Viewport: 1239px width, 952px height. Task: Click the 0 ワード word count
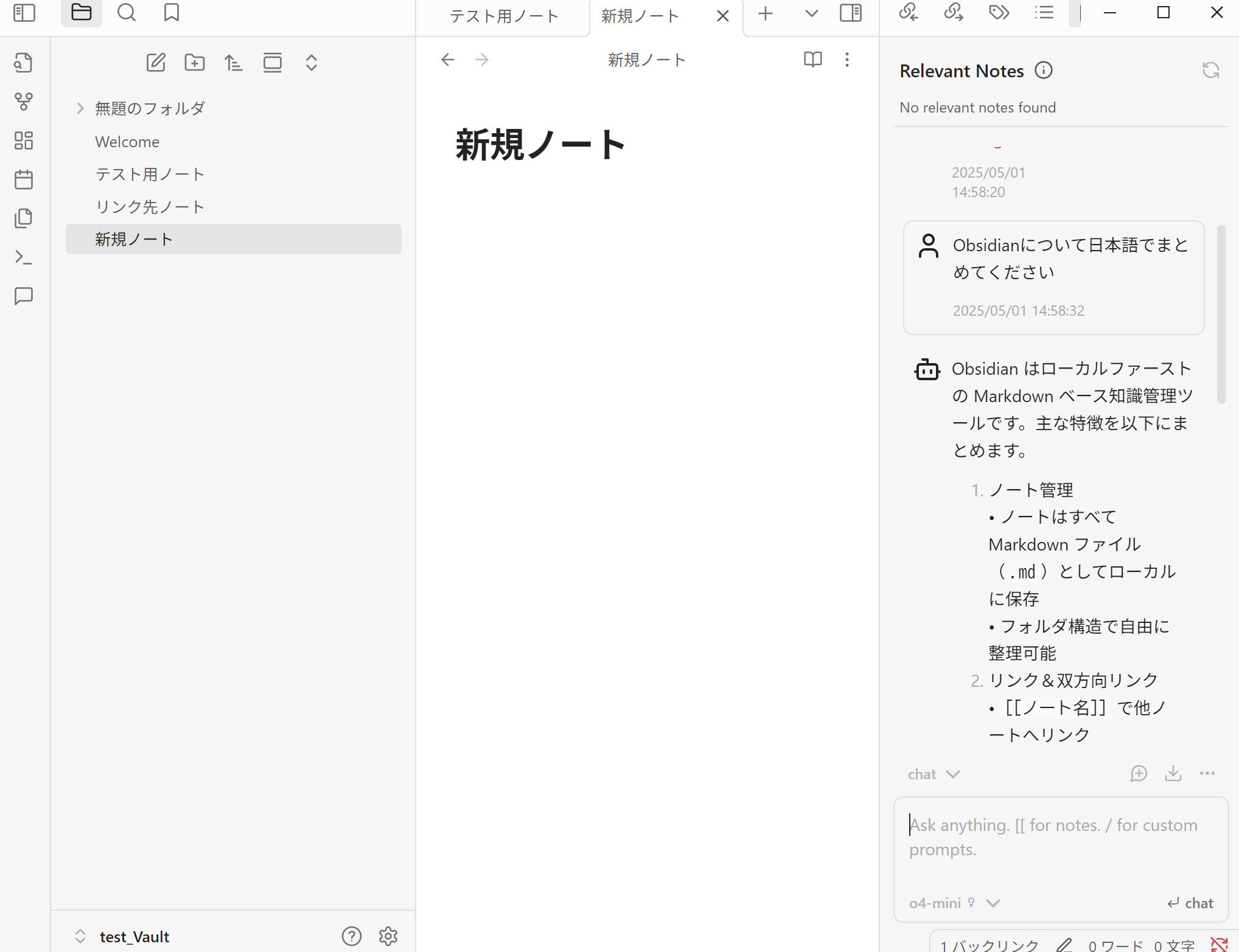coord(1116,945)
